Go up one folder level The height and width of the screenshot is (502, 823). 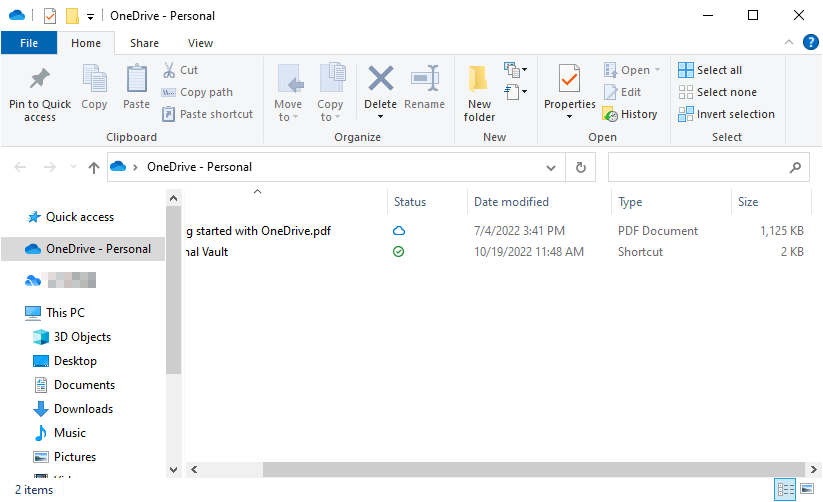coord(94,167)
